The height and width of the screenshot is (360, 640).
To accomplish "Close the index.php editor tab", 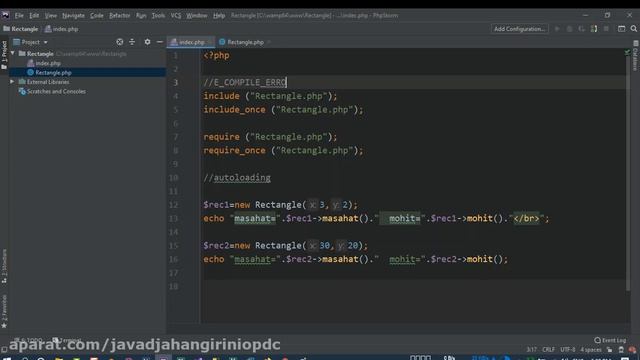I will tap(210, 42).
